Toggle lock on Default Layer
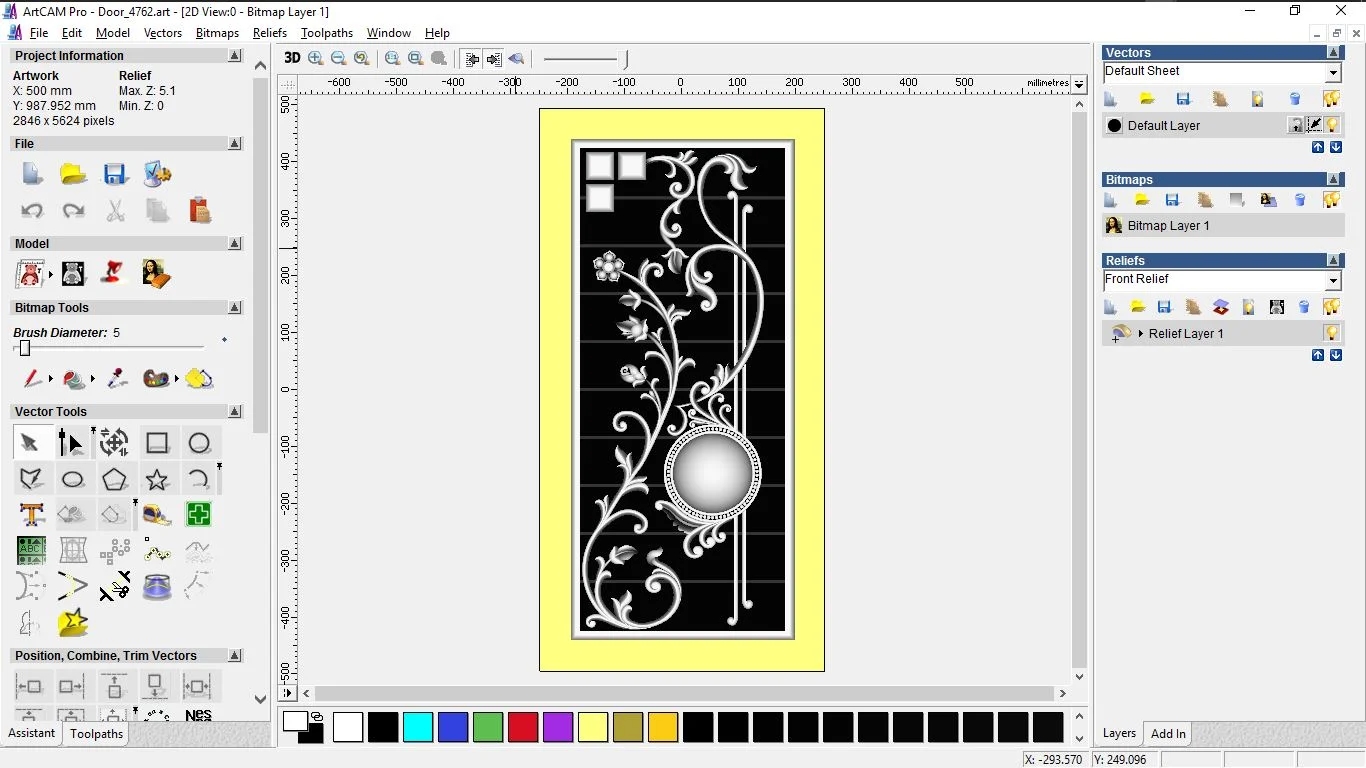This screenshot has width=1366, height=768. tap(1296, 125)
